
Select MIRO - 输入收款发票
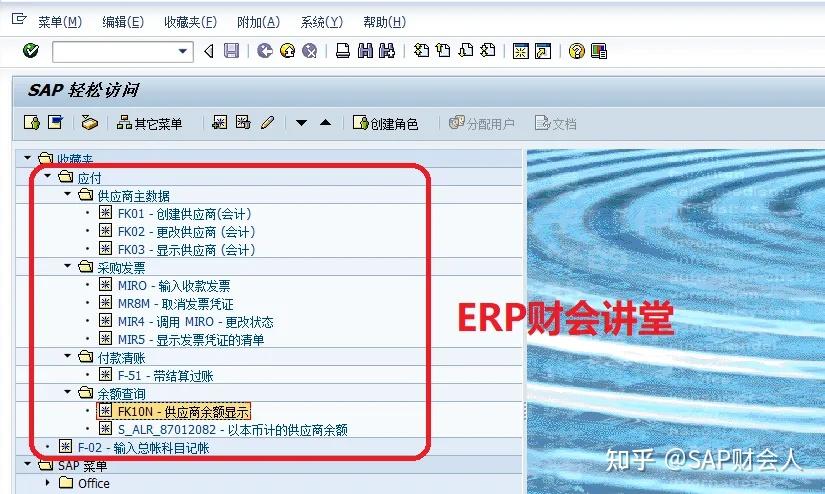pyautogui.click(x=174, y=285)
